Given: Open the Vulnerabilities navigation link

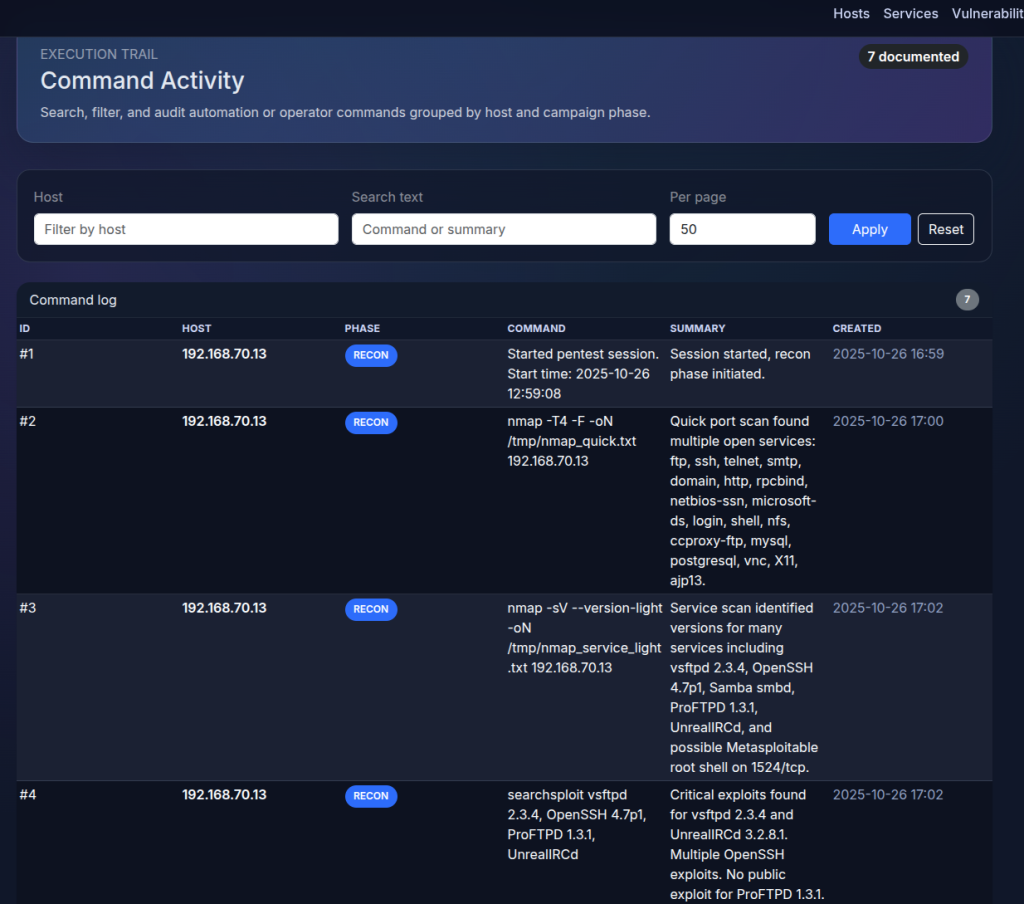Looking at the screenshot, I should [x=986, y=14].
